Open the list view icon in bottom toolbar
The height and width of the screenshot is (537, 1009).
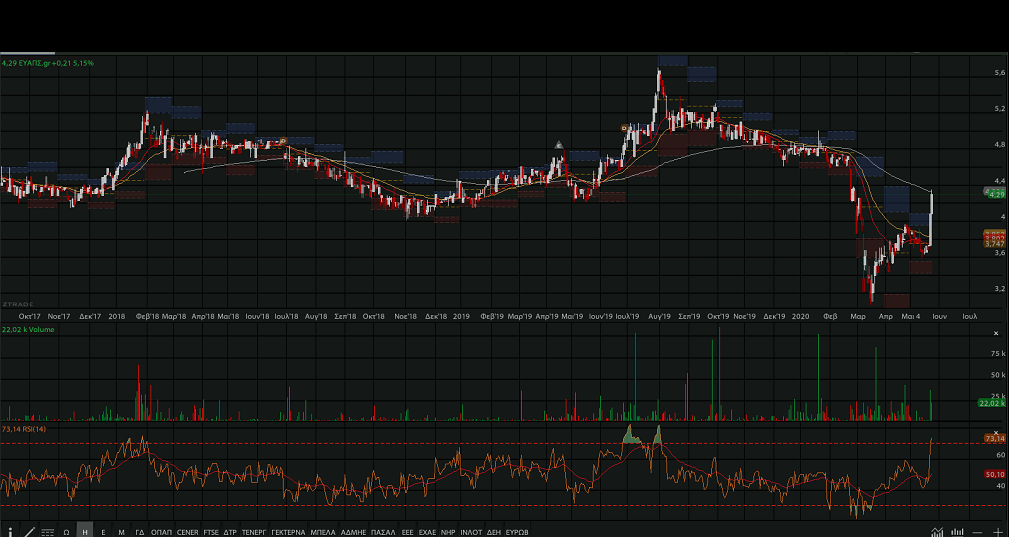pos(47,532)
